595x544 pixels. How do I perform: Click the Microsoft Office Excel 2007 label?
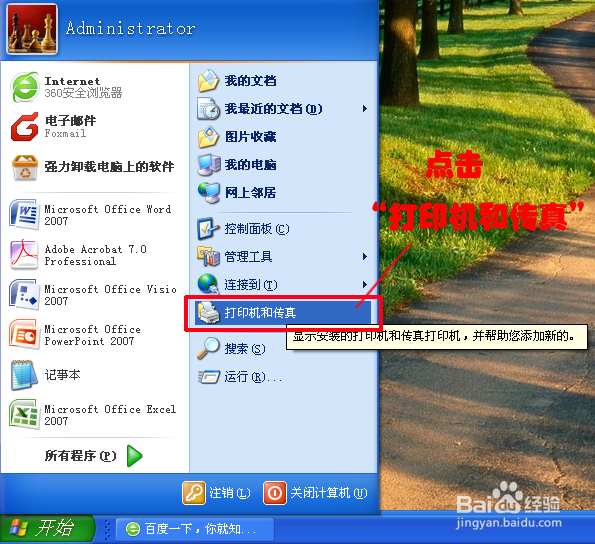(x=110, y=415)
